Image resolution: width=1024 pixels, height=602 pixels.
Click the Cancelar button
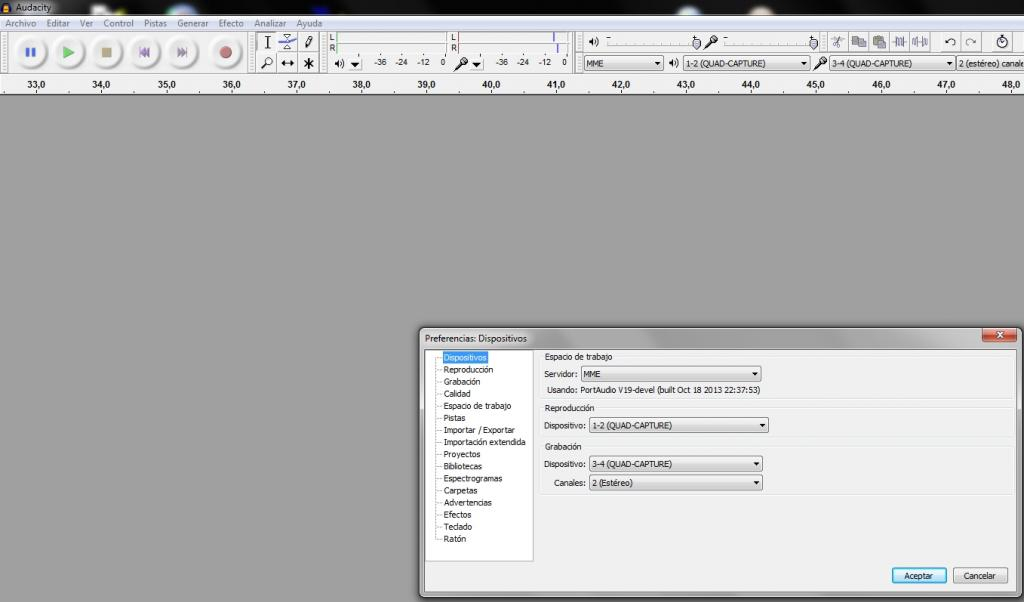pyautogui.click(x=980, y=576)
